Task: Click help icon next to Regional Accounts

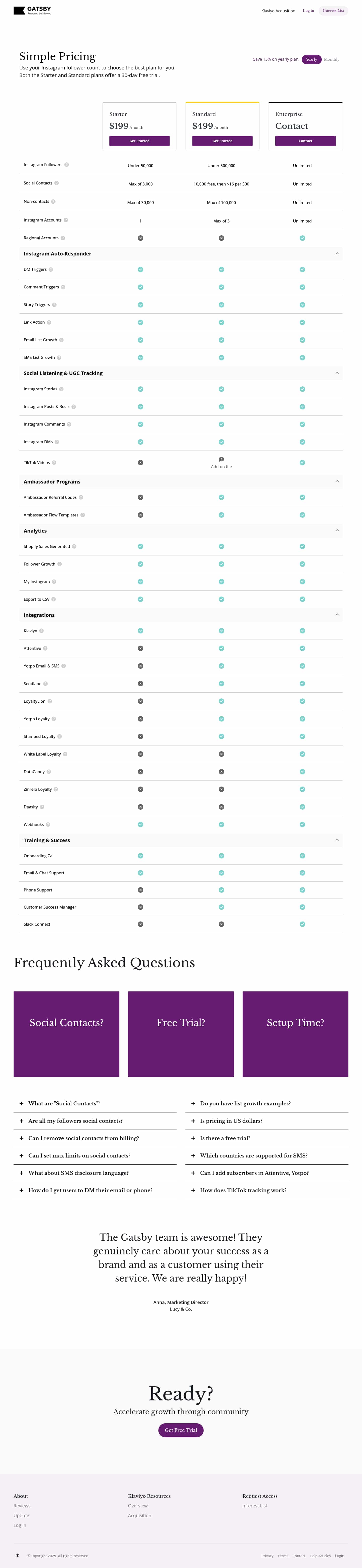Action: (x=63, y=238)
